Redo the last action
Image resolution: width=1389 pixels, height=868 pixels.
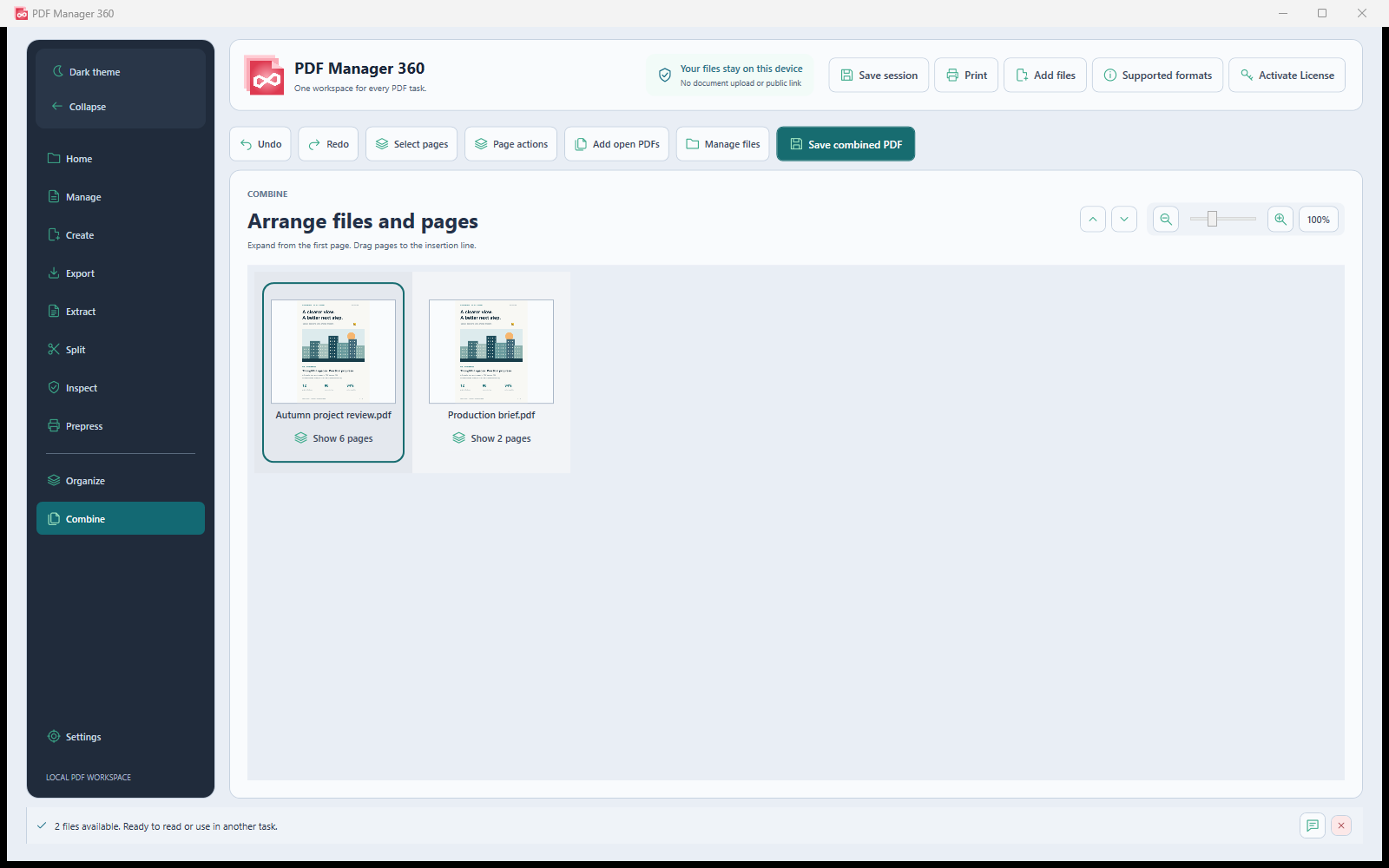click(328, 144)
